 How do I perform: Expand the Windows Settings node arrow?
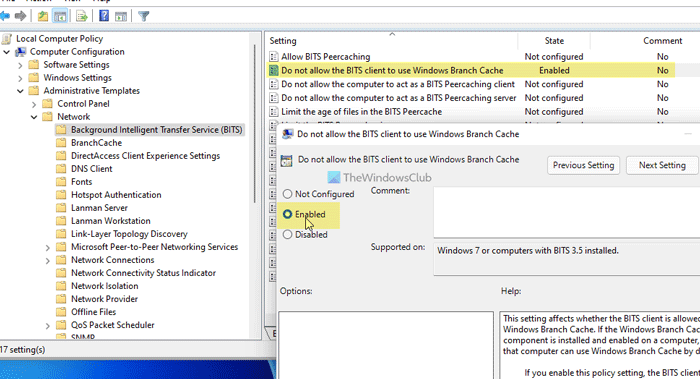(x=20, y=78)
